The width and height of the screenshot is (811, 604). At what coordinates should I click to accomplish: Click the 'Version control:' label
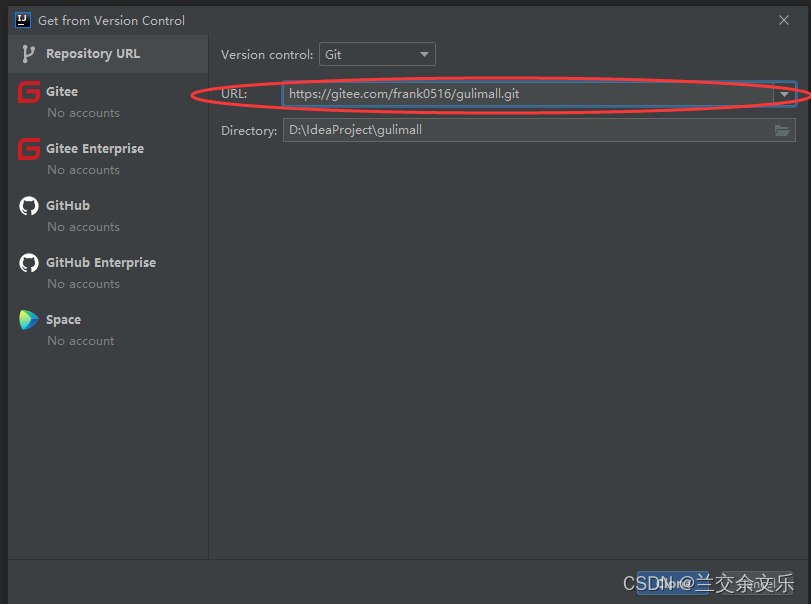pyautogui.click(x=267, y=55)
